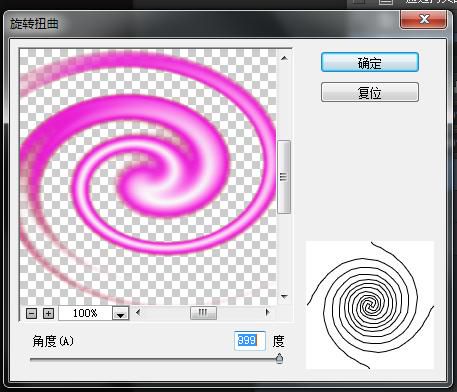Confirm the twirl with the 确定 button
The image size is (457, 392).
[370, 62]
